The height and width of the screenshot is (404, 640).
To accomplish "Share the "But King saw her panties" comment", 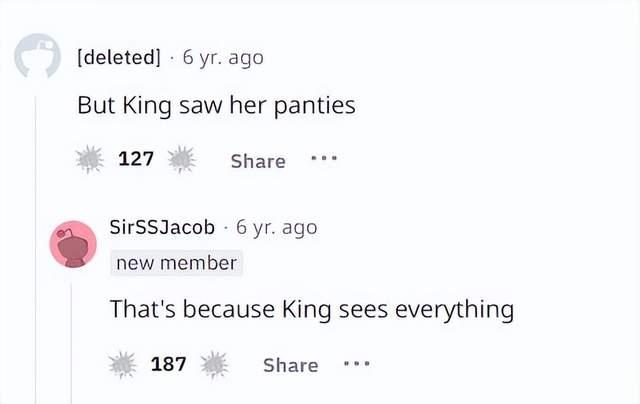I will coord(257,161).
